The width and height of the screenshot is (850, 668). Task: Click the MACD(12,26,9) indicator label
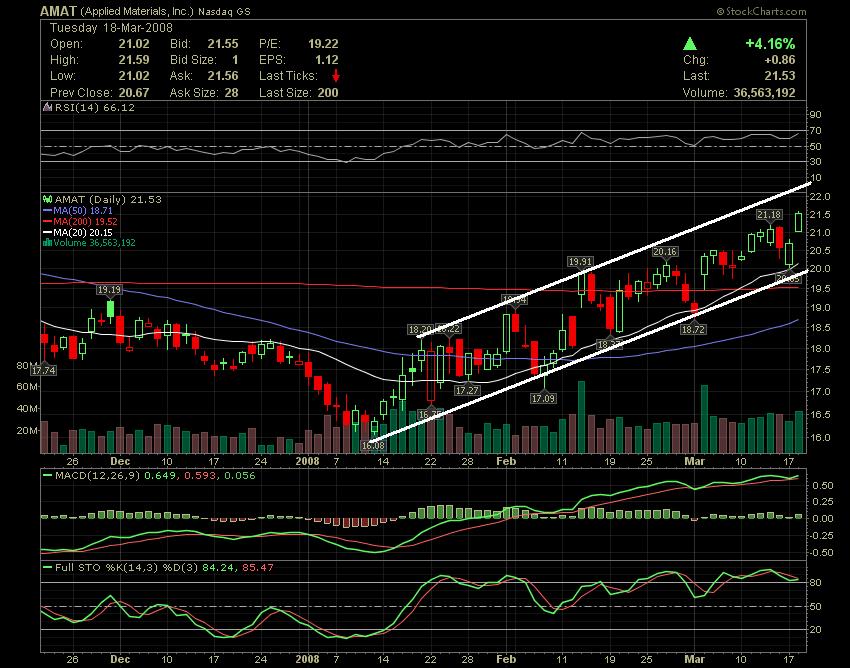click(98, 476)
